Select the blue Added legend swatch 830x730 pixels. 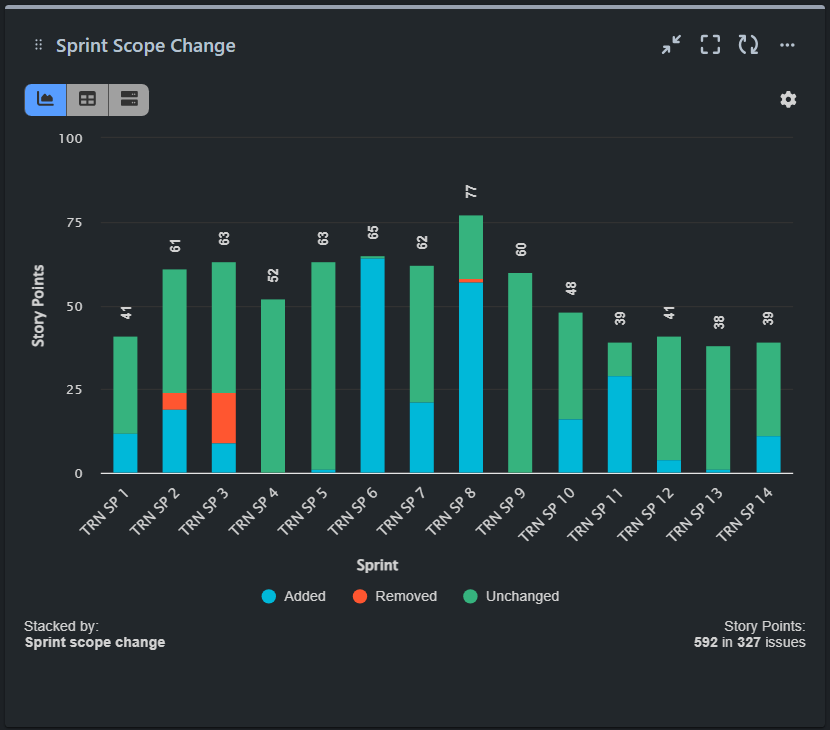click(x=264, y=596)
